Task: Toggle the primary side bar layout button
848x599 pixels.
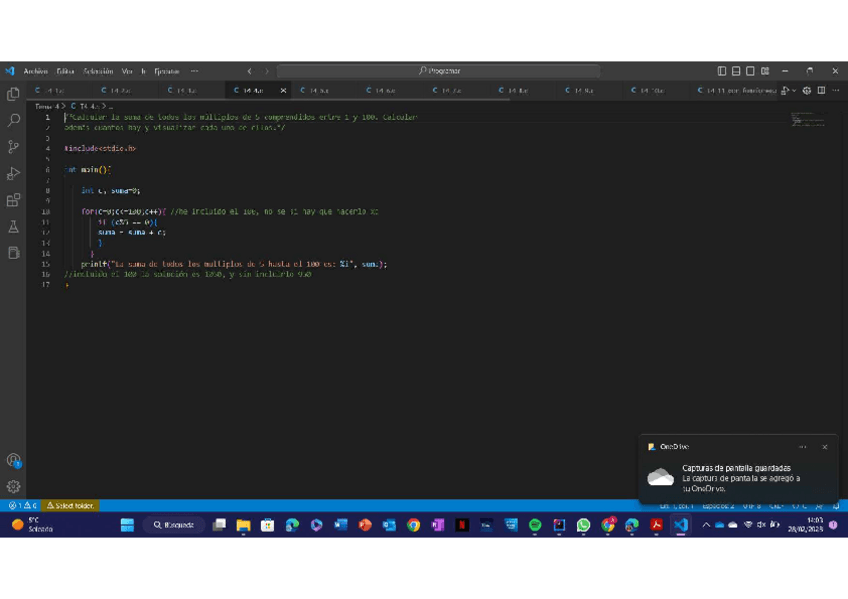Action: pos(722,71)
